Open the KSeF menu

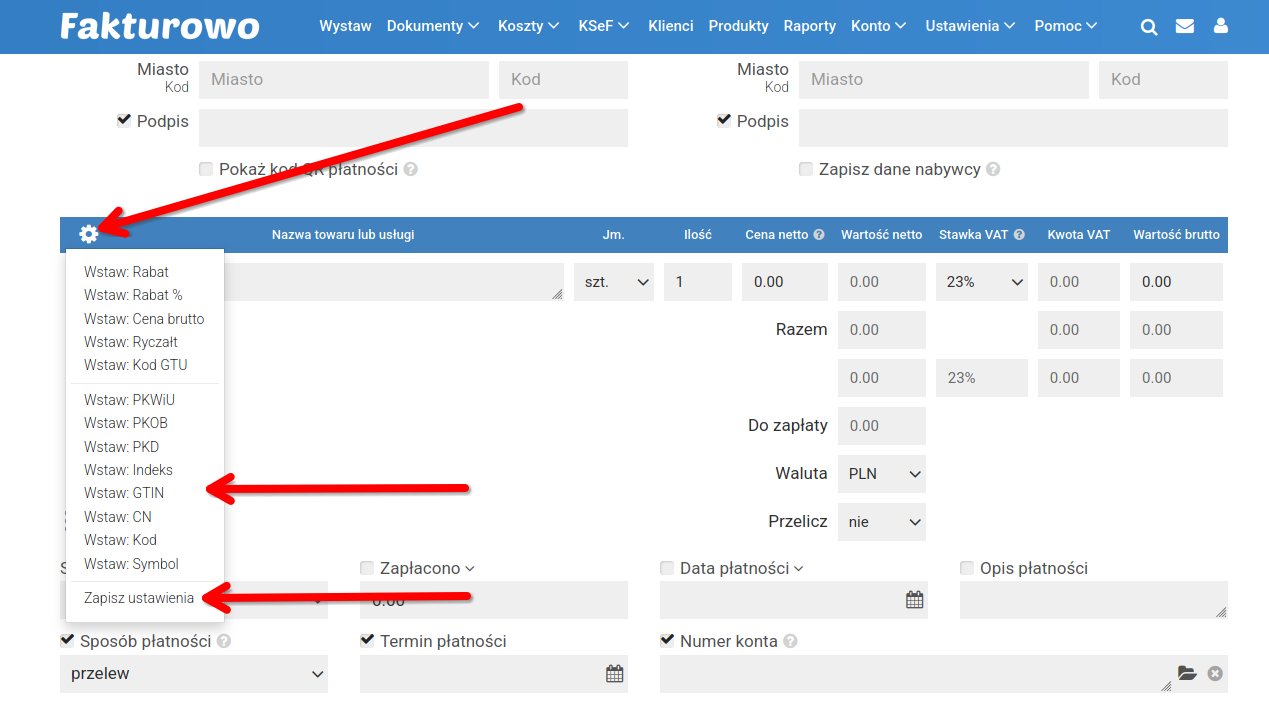[603, 27]
